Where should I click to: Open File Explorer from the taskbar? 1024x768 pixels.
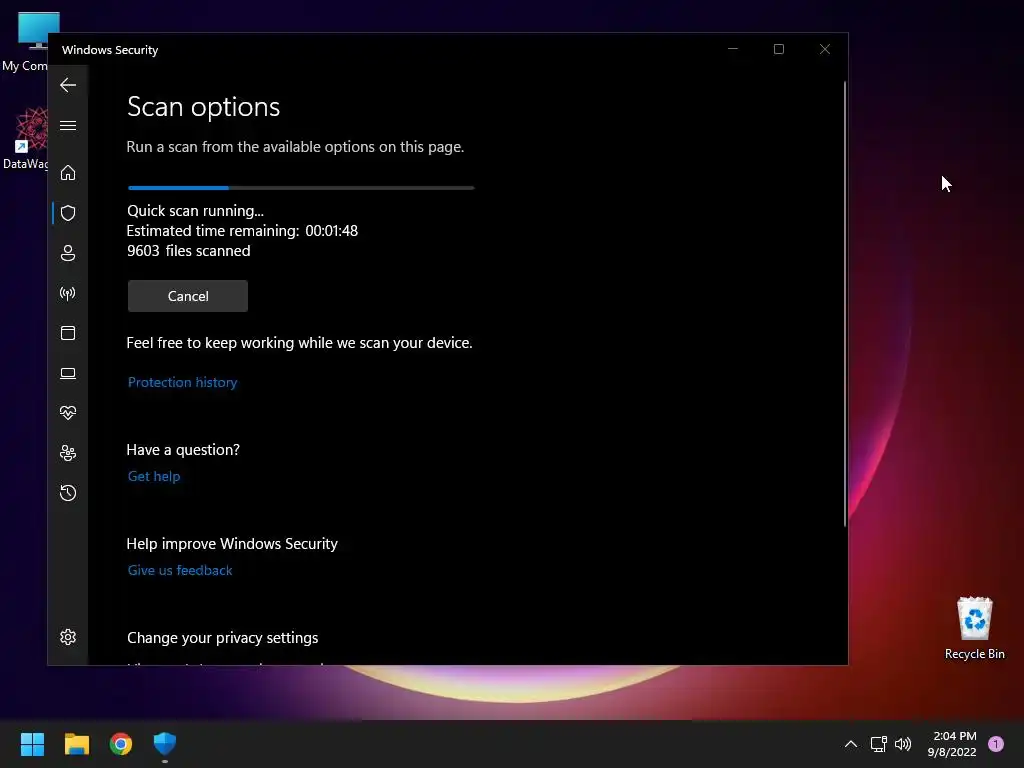pos(76,744)
